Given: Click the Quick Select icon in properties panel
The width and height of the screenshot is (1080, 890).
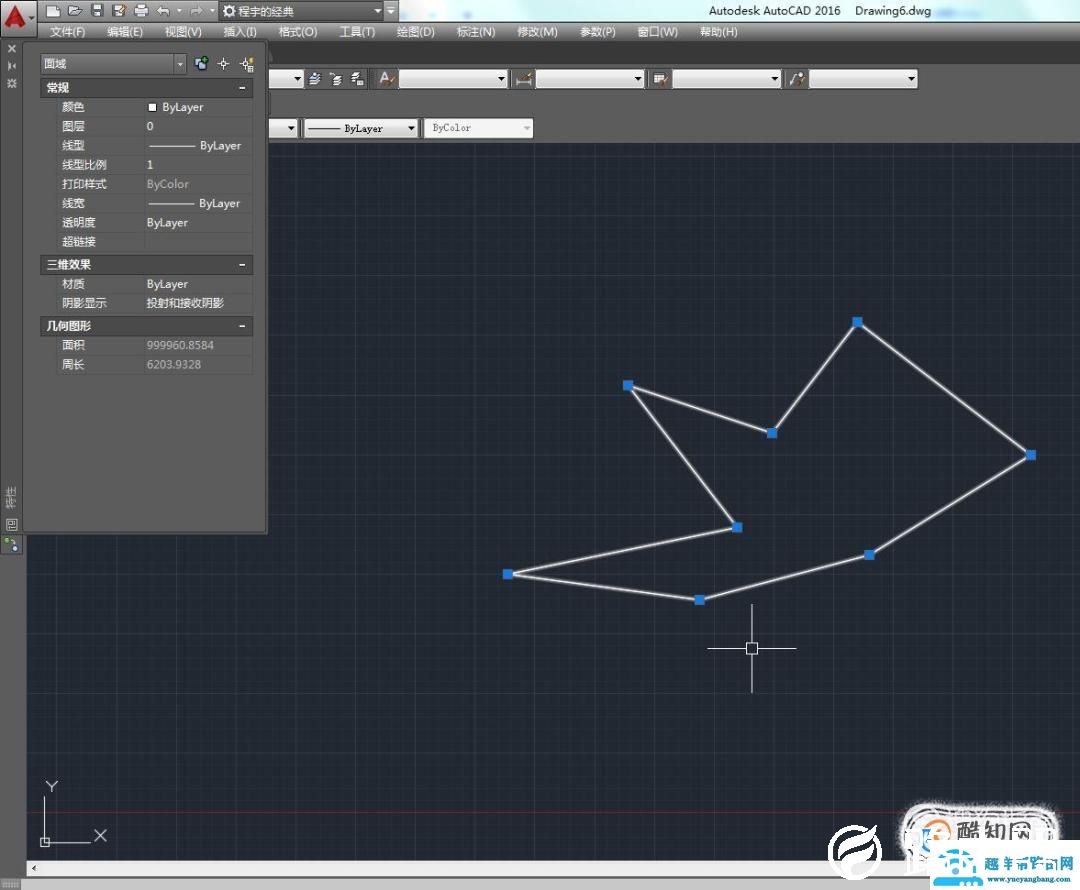Looking at the screenshot, I should 246,64.
